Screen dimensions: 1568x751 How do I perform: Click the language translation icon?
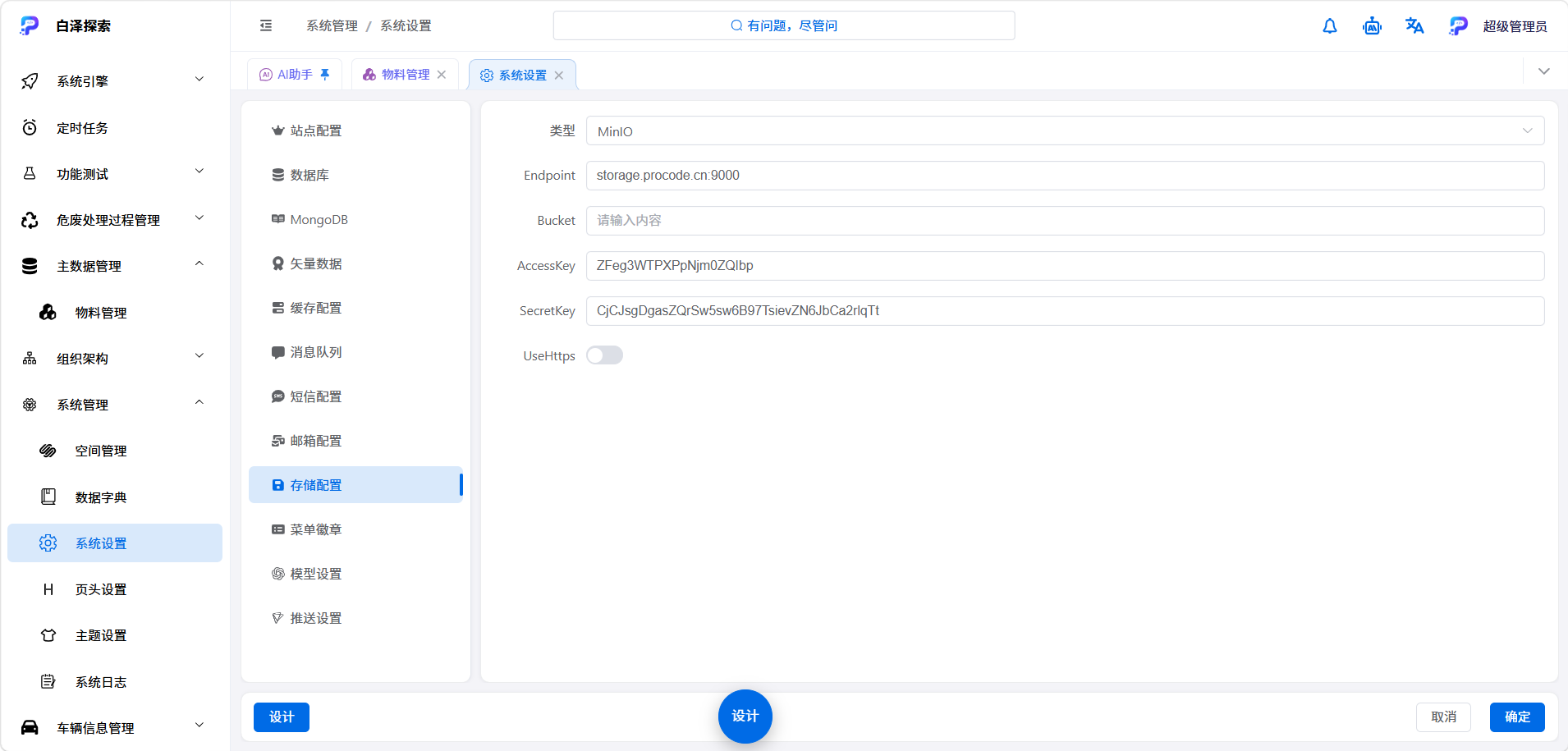(x=1414, y=26)
